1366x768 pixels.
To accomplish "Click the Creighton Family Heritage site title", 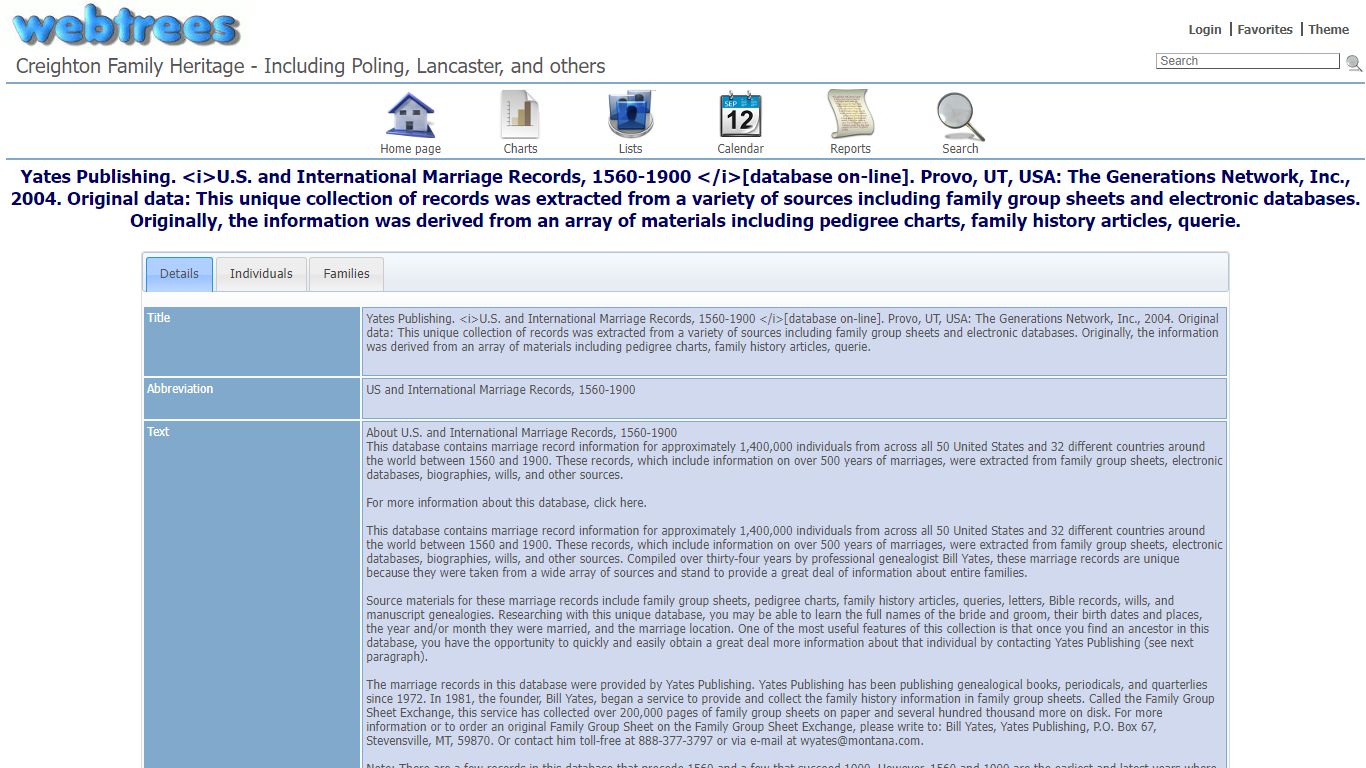I will (x=310, y=67).
